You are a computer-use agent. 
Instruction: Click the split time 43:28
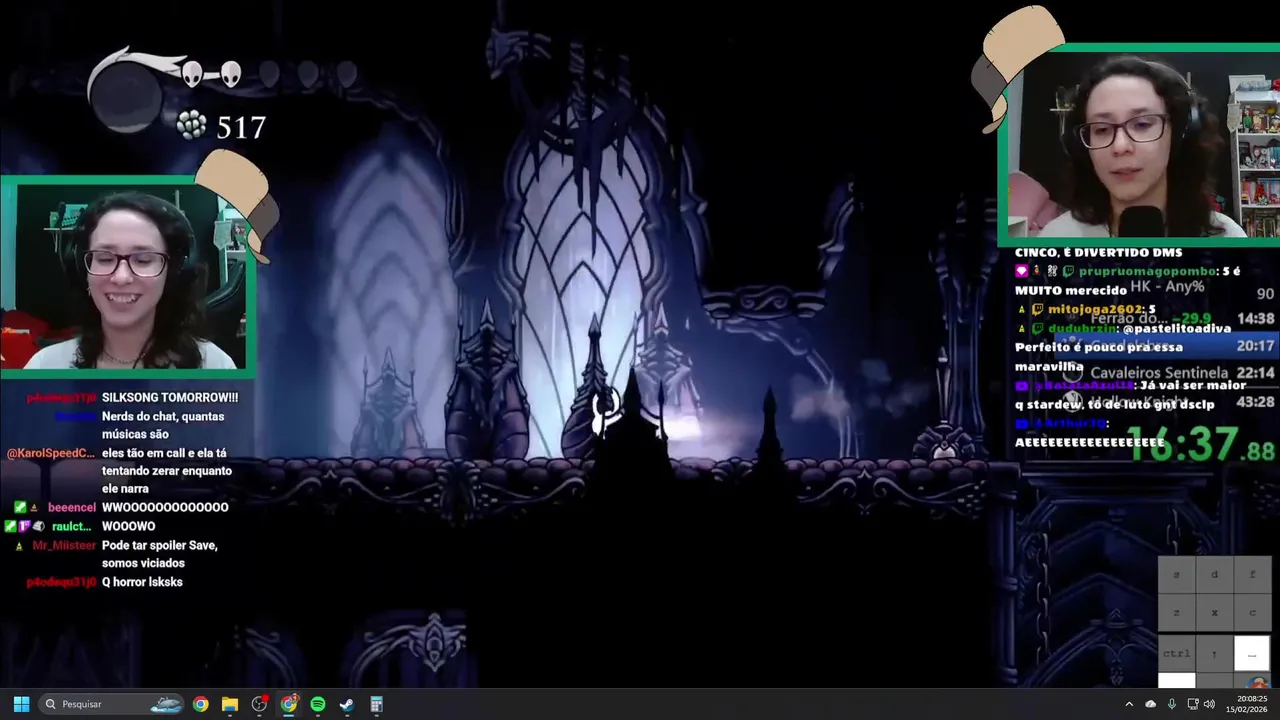pyautogui.click(x=1255, y=402)
